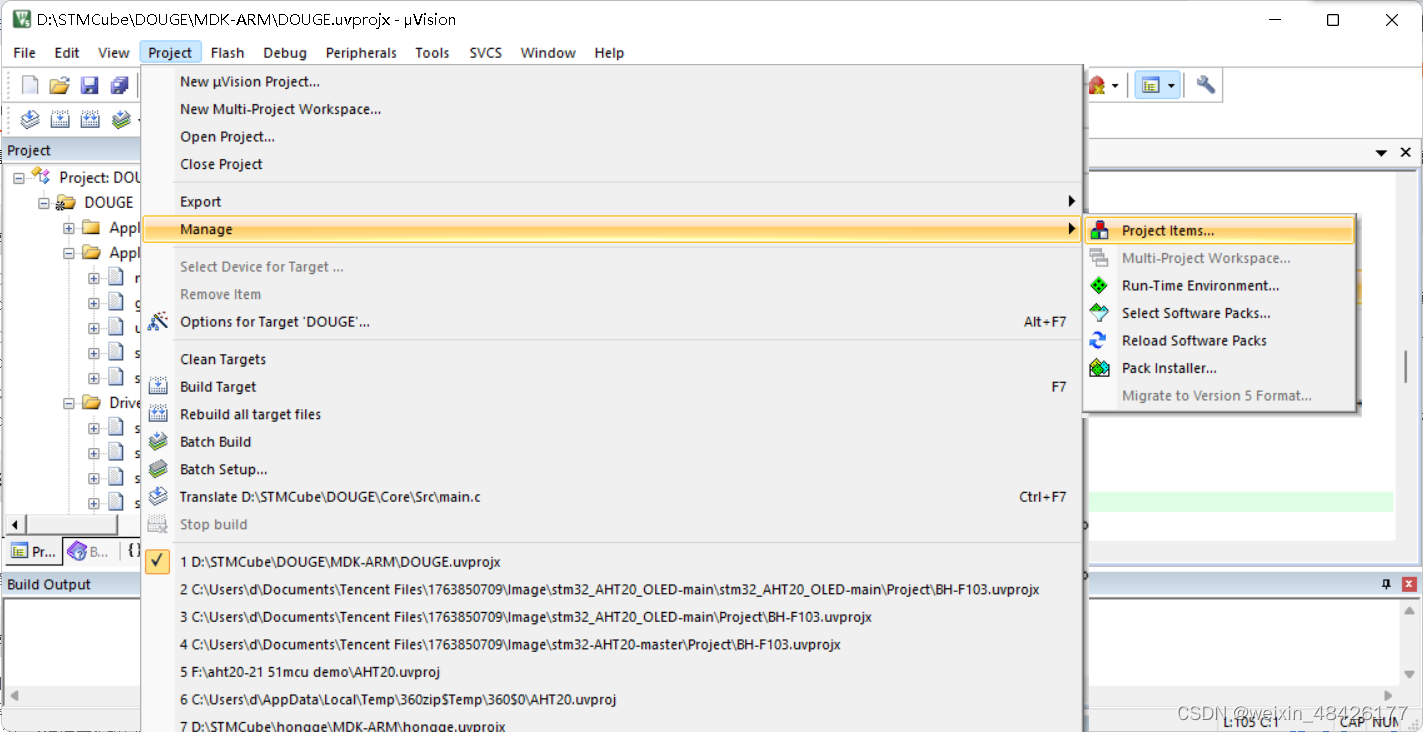Open the breakpoint icon dropdown arrow
The height and width of the screenshot is (732, 1423).
click(x=1115, y=86)
